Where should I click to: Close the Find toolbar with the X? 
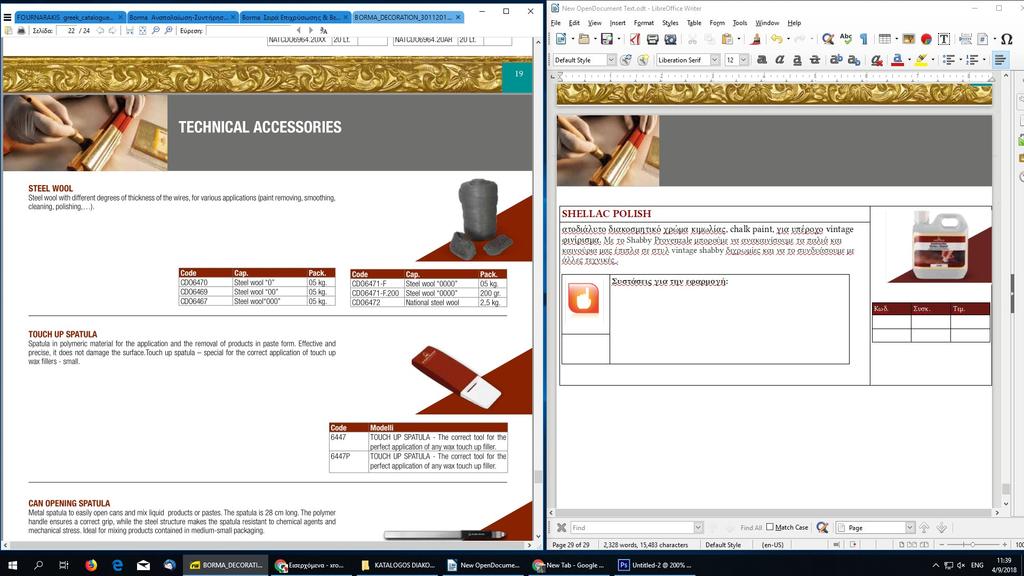pyautogui.click(x=561, y=528)
